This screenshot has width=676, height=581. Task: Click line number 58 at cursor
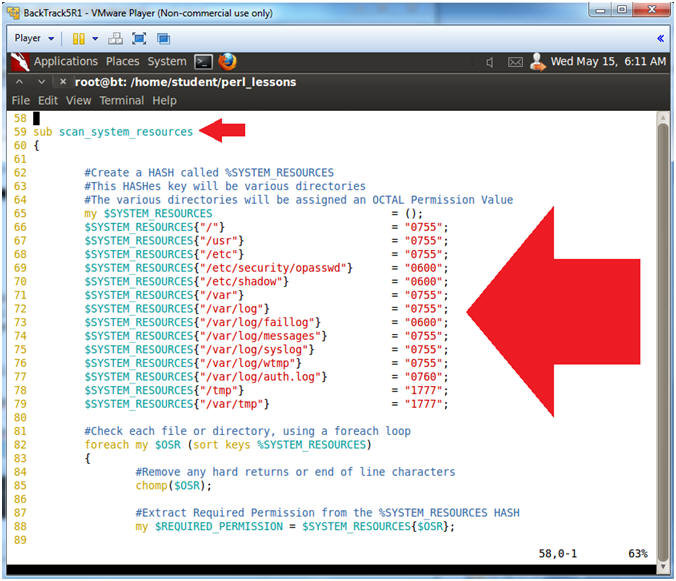point(20,118)
